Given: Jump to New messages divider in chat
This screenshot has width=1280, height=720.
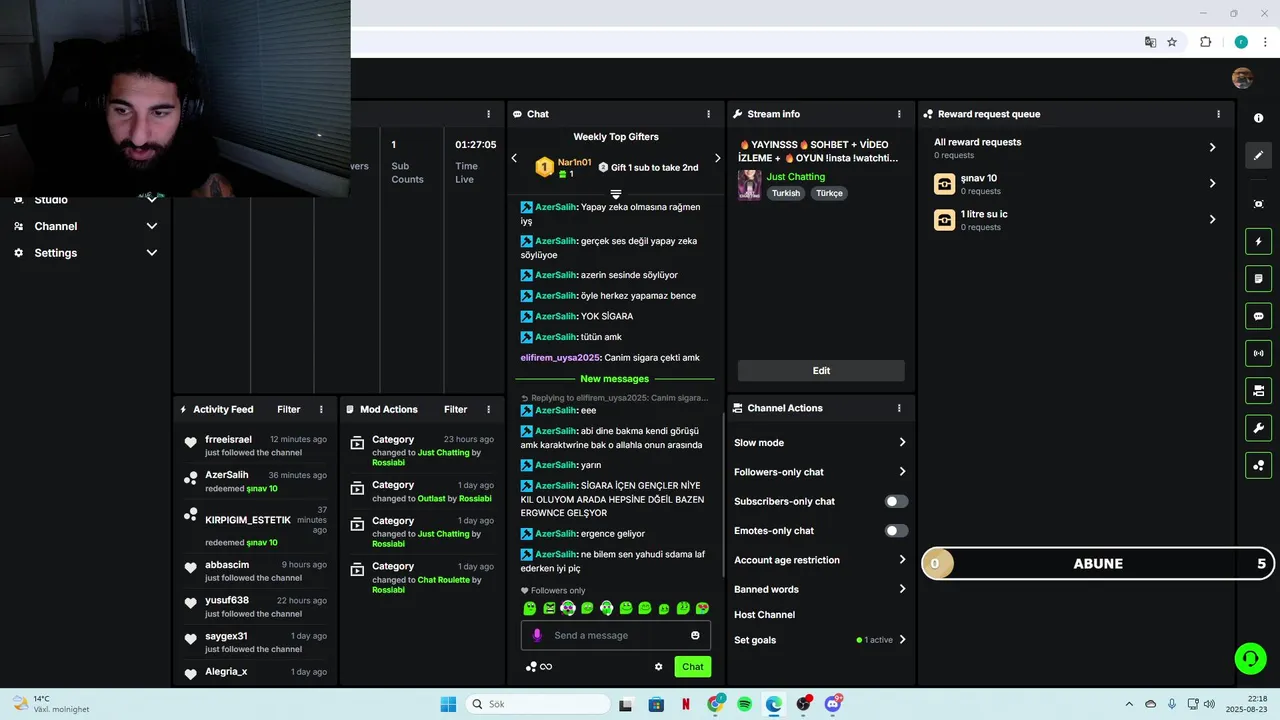Looking at the screenshot, I should pos(615,379).
